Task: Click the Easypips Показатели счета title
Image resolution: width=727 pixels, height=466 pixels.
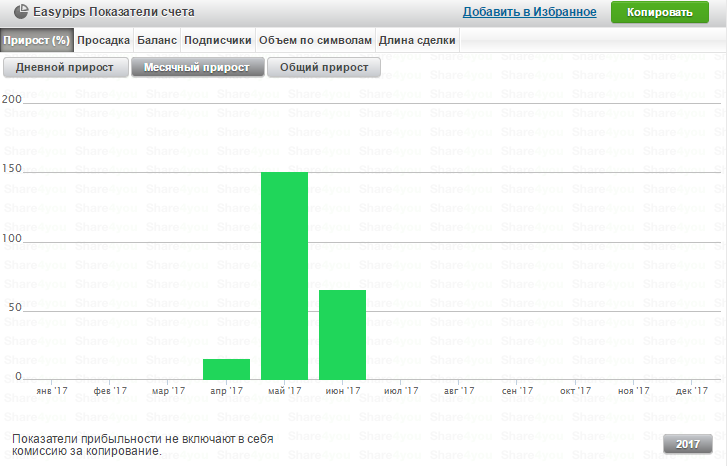Action: tap(114, 12)
